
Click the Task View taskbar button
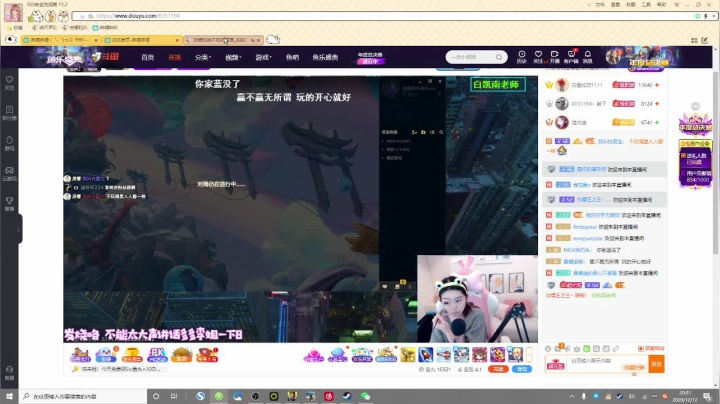(174, 396)
